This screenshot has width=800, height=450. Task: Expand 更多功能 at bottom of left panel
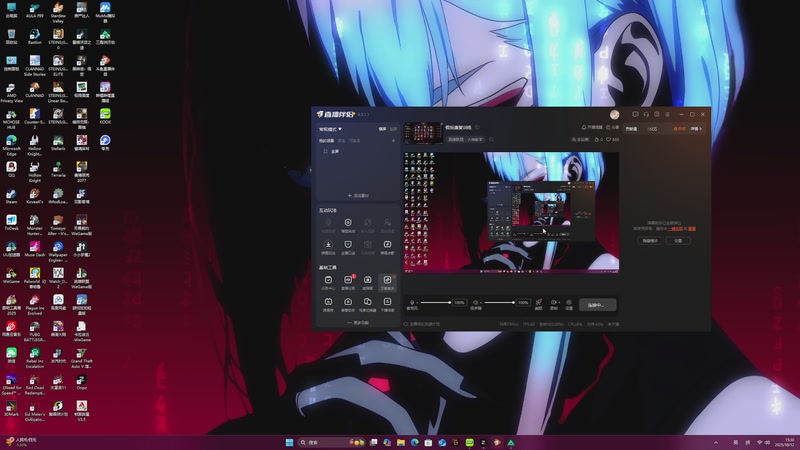pos(358,323)
